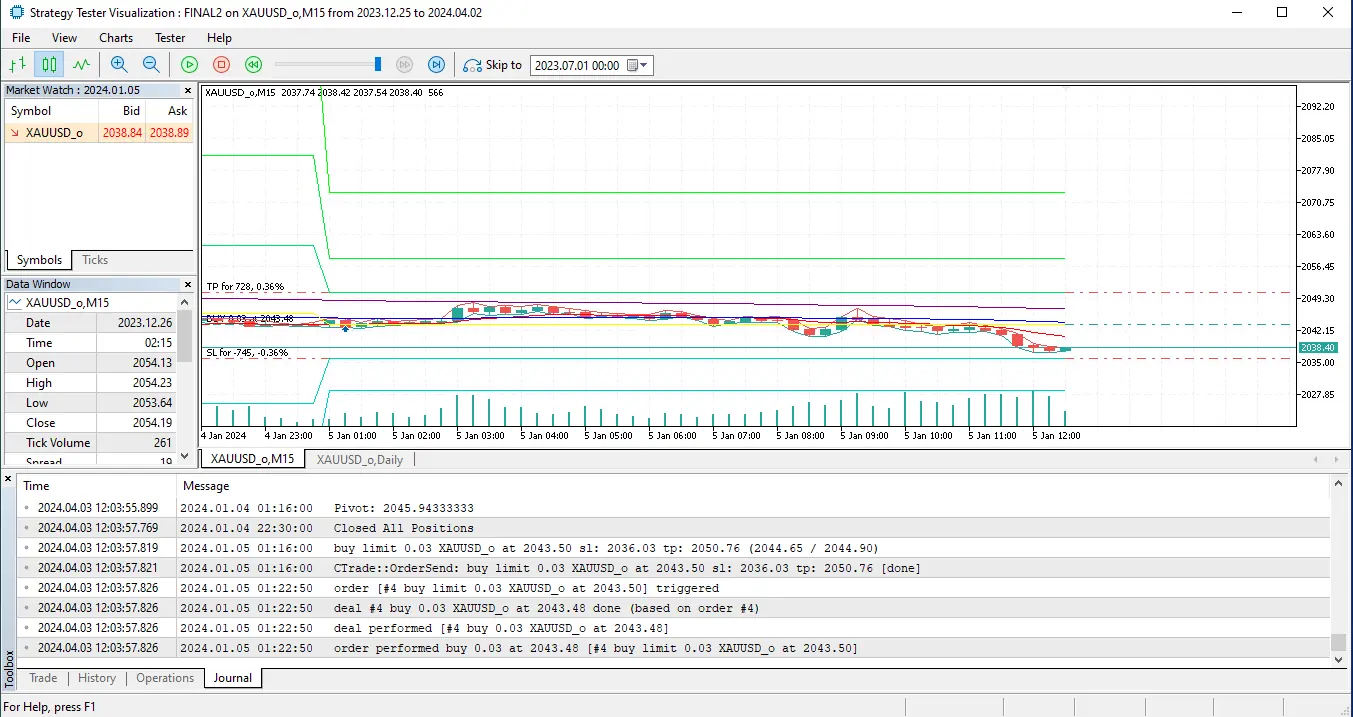Open the Help menu
Viewport: 1353px width, 717px height.
click(219, 38)
